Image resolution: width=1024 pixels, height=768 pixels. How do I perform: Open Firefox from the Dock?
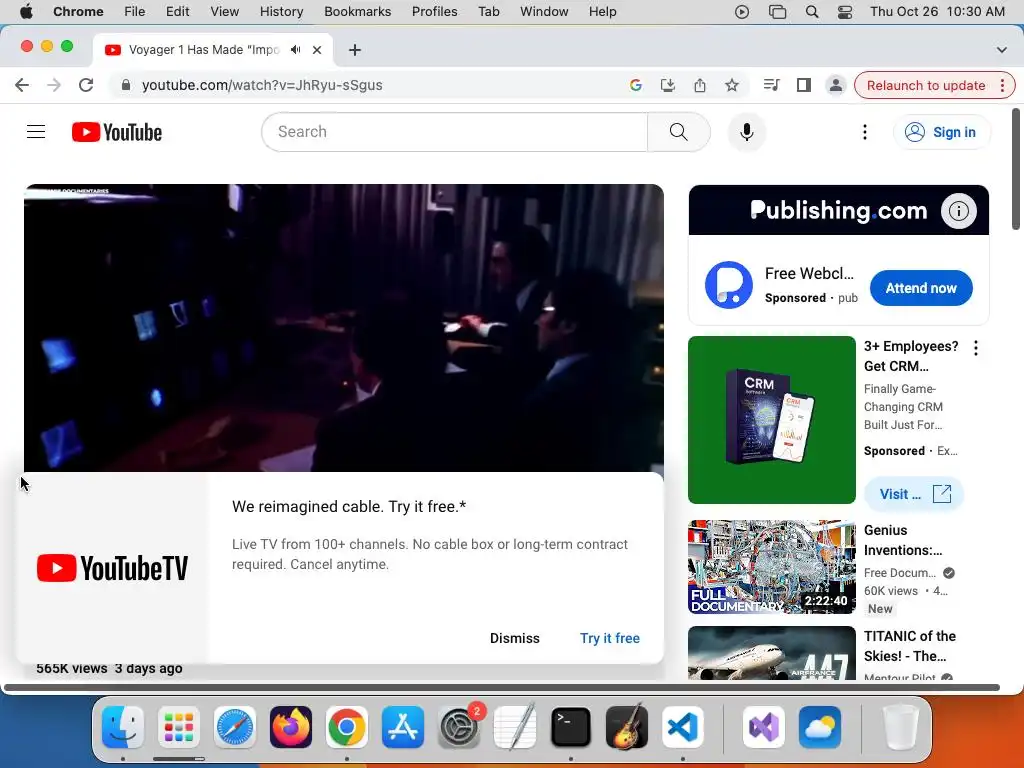tap(291, 726)
